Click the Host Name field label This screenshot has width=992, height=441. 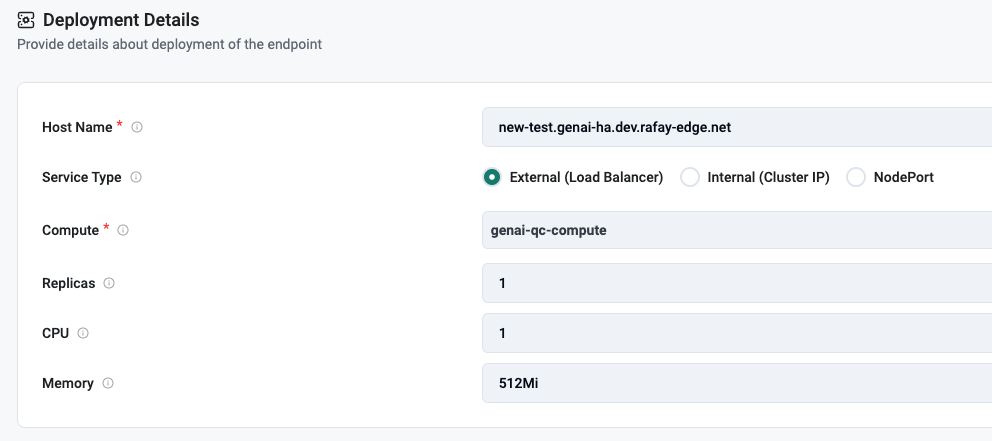coord(77,127)
